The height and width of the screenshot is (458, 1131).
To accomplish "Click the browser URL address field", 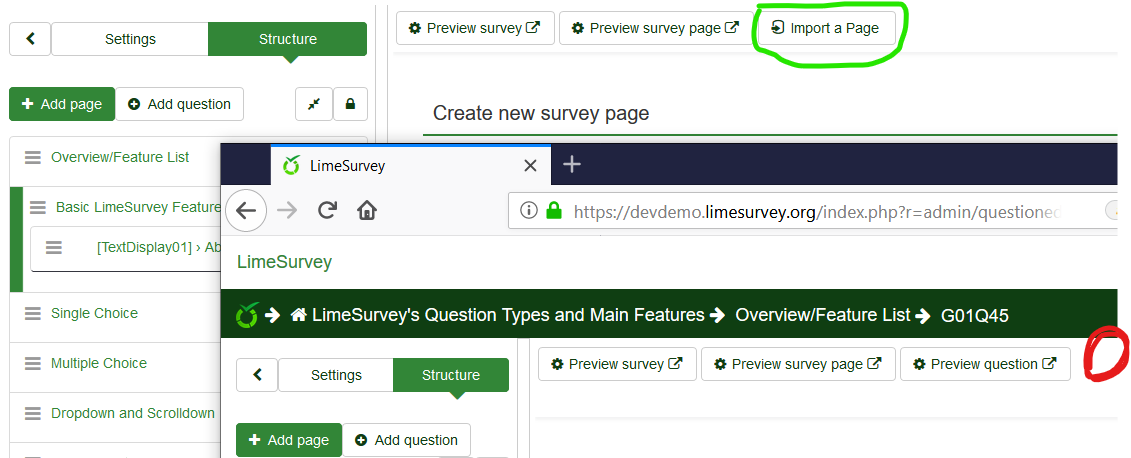I will coord(820,211).
